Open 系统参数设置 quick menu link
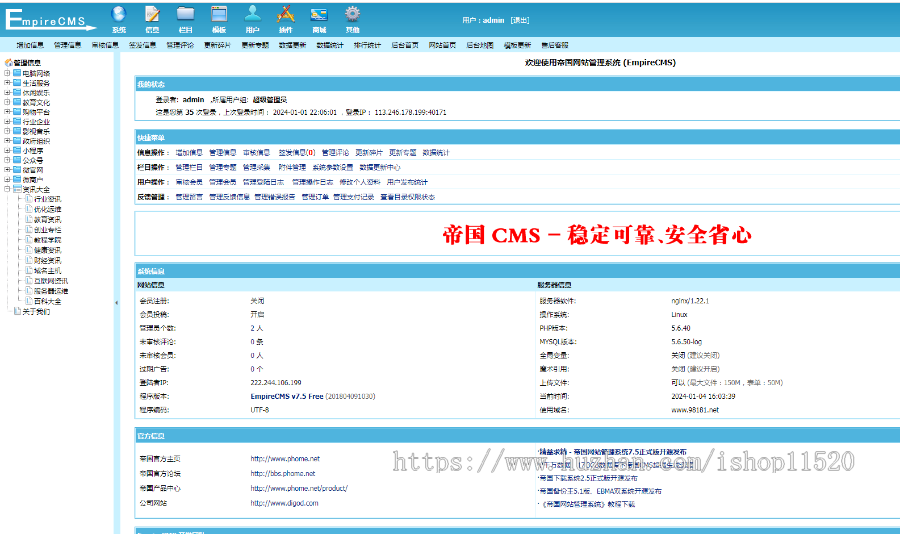The image size is (900, 534). (333, 168)
